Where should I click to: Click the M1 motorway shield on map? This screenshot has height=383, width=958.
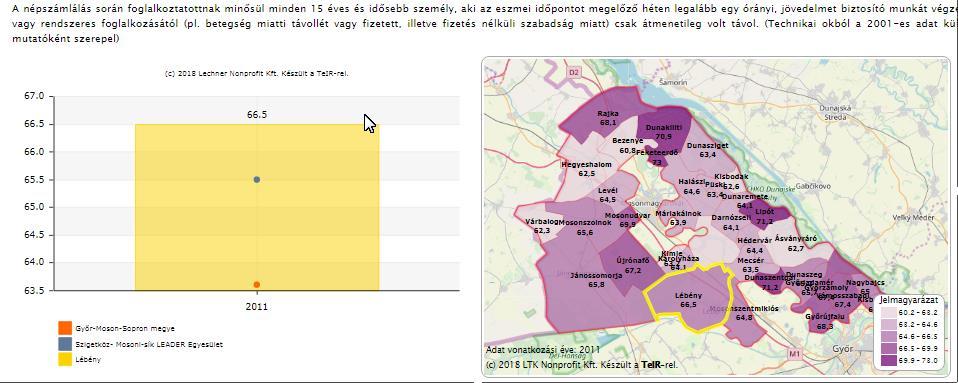[794, 353]
